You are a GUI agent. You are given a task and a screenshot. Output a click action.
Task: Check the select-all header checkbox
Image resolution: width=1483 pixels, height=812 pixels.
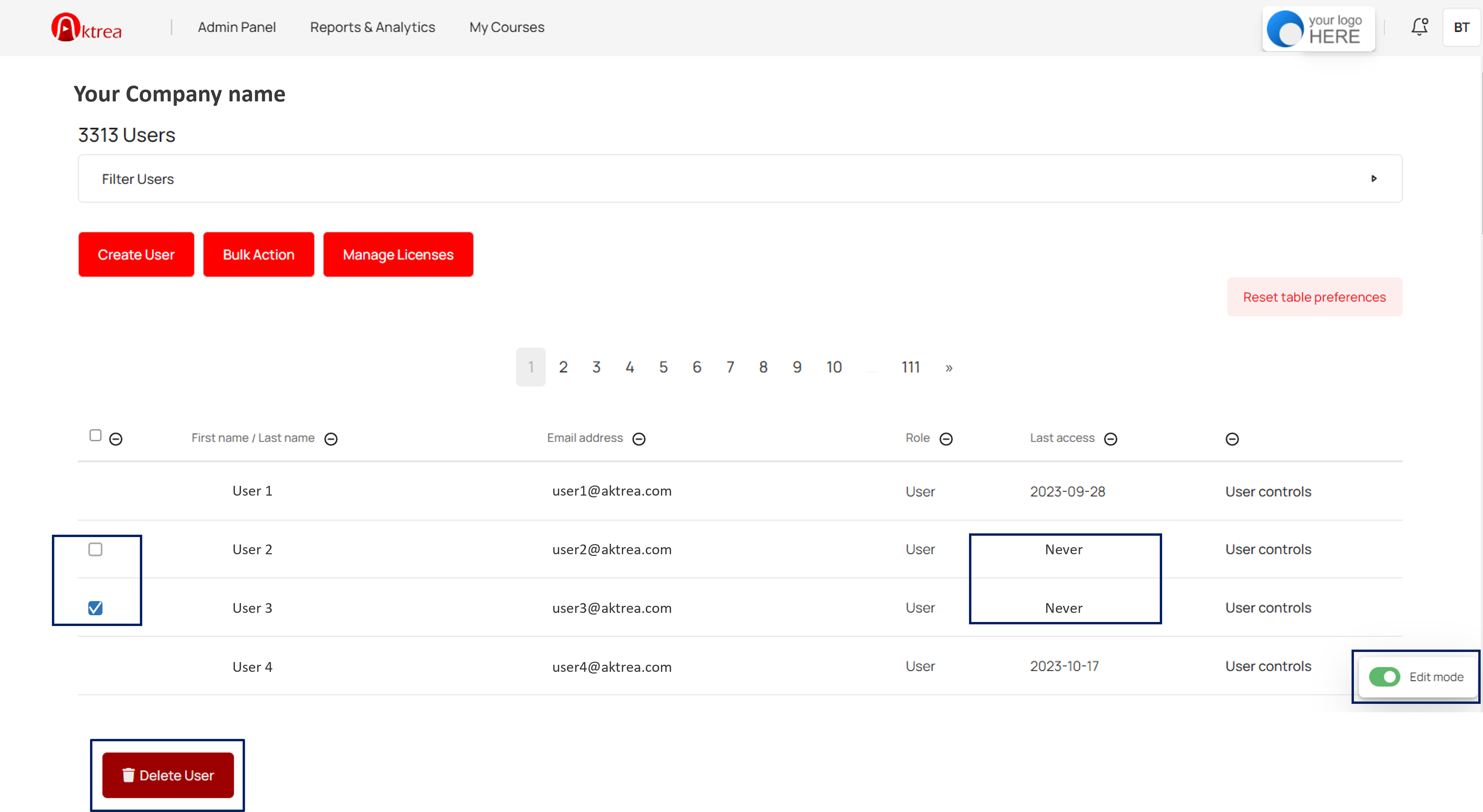[96, 435]
